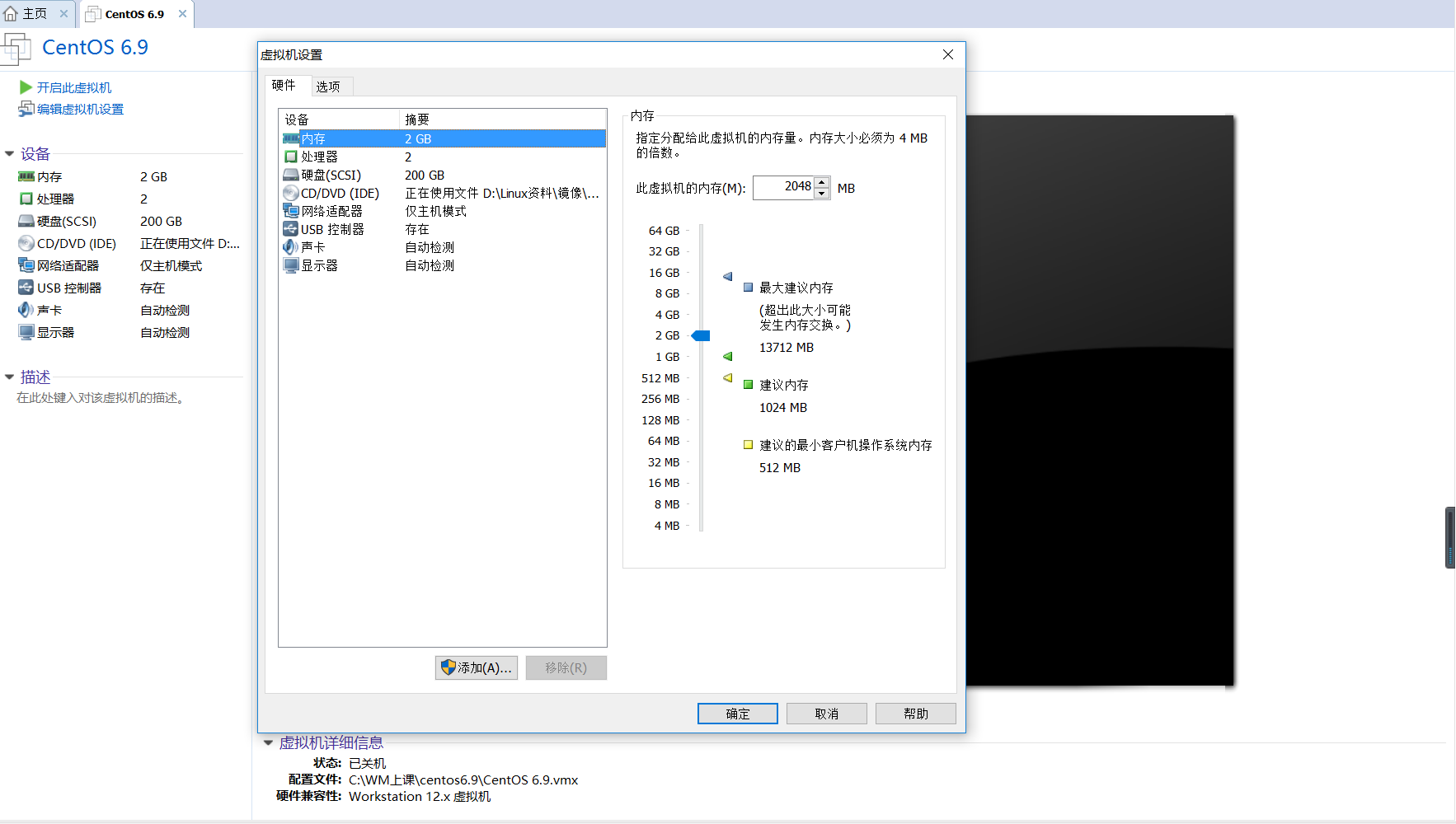Click the 确定 button
Viewport: 1456px width, 824px height.
tap(738, 714)
